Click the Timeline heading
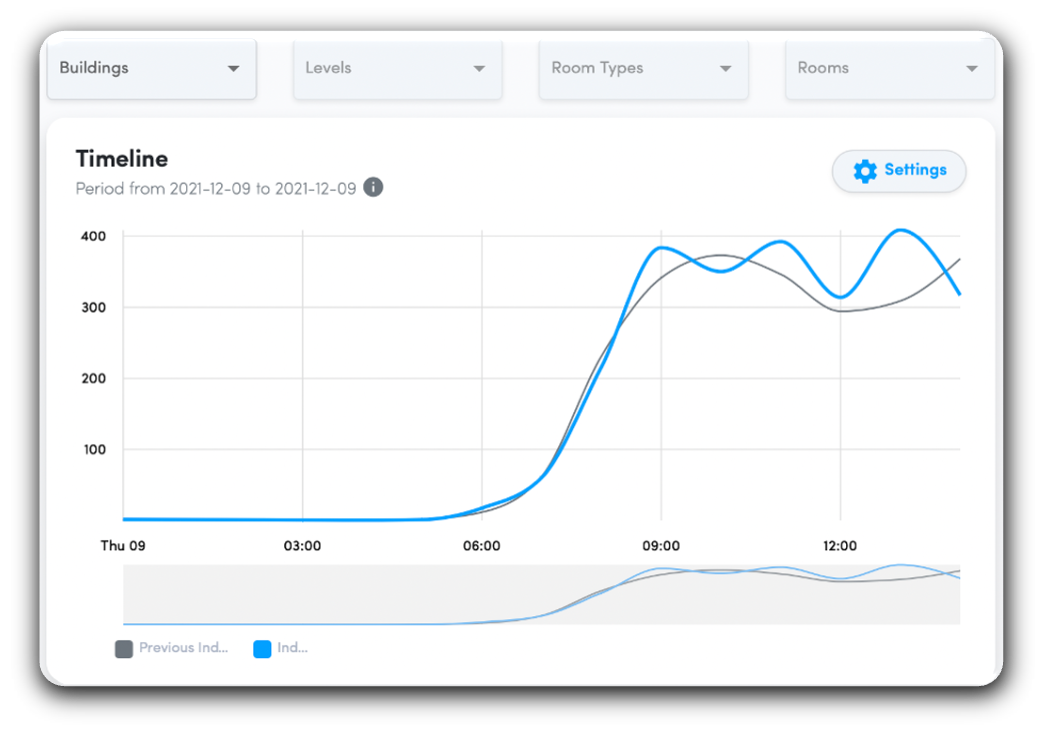This screenshot has width=1043, height=733. pos(122,159)
